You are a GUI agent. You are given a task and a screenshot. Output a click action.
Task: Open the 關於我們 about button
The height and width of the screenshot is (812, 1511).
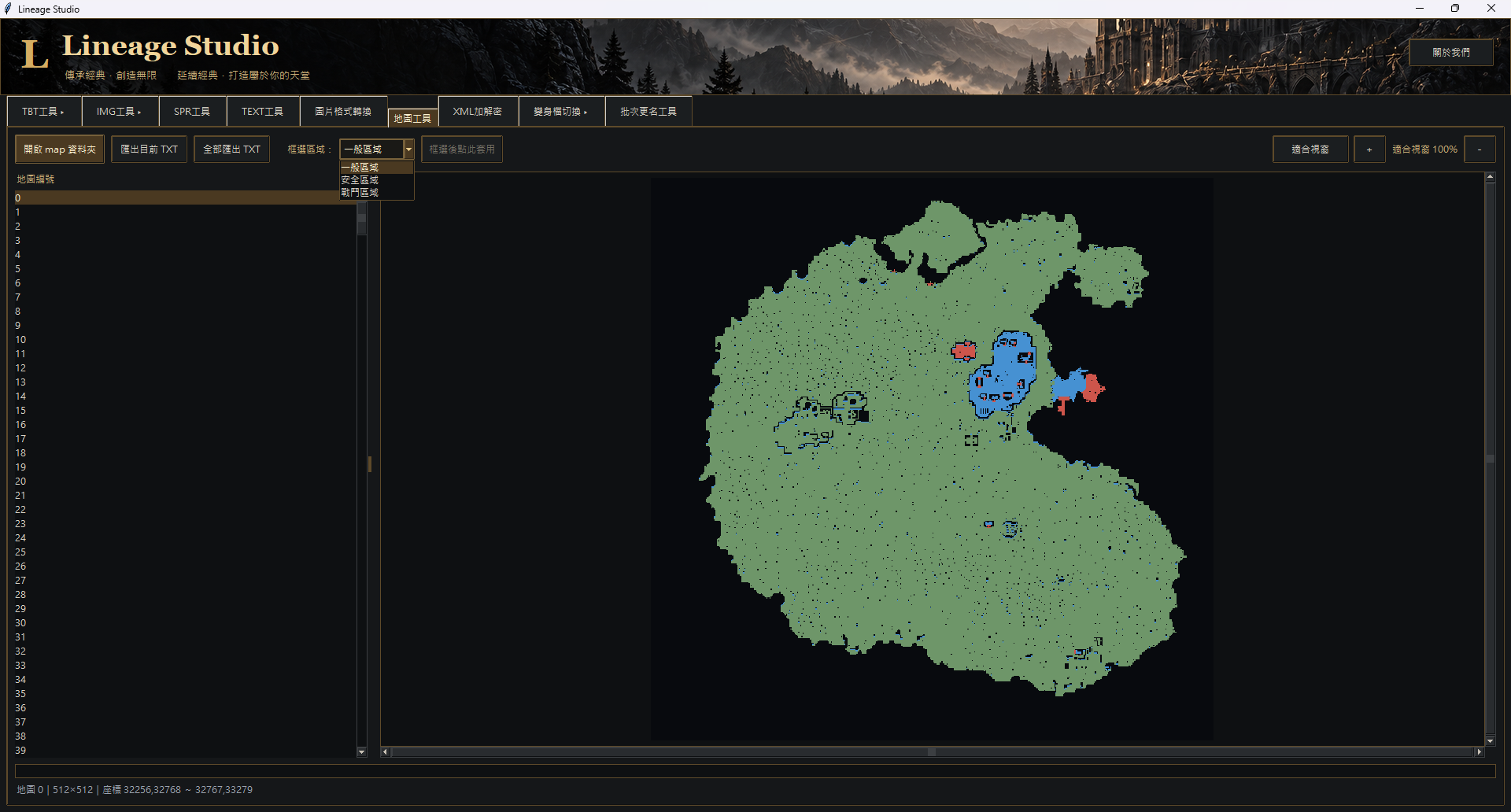click(1451, 53)
